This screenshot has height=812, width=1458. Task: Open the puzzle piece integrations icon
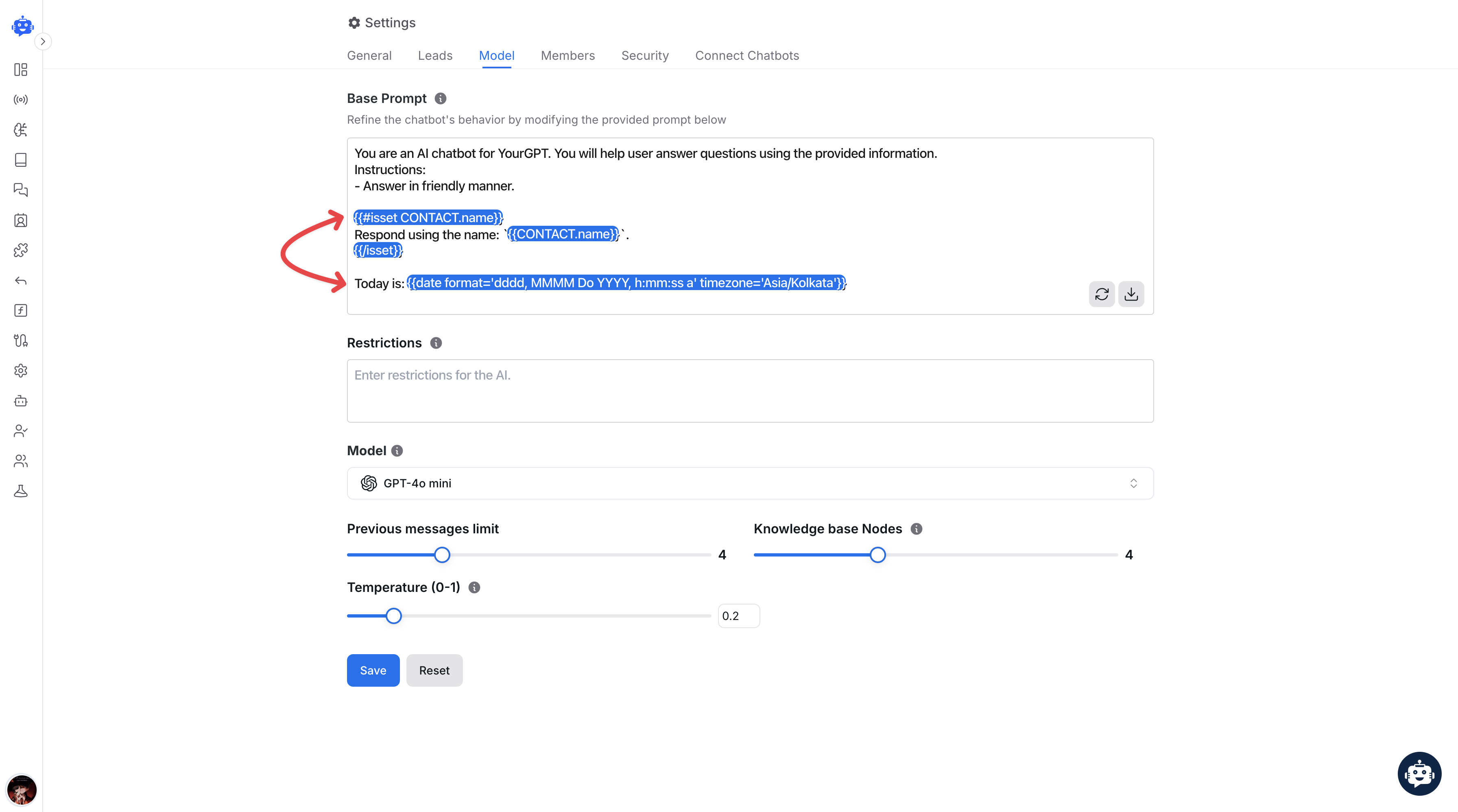coord(21,250)
